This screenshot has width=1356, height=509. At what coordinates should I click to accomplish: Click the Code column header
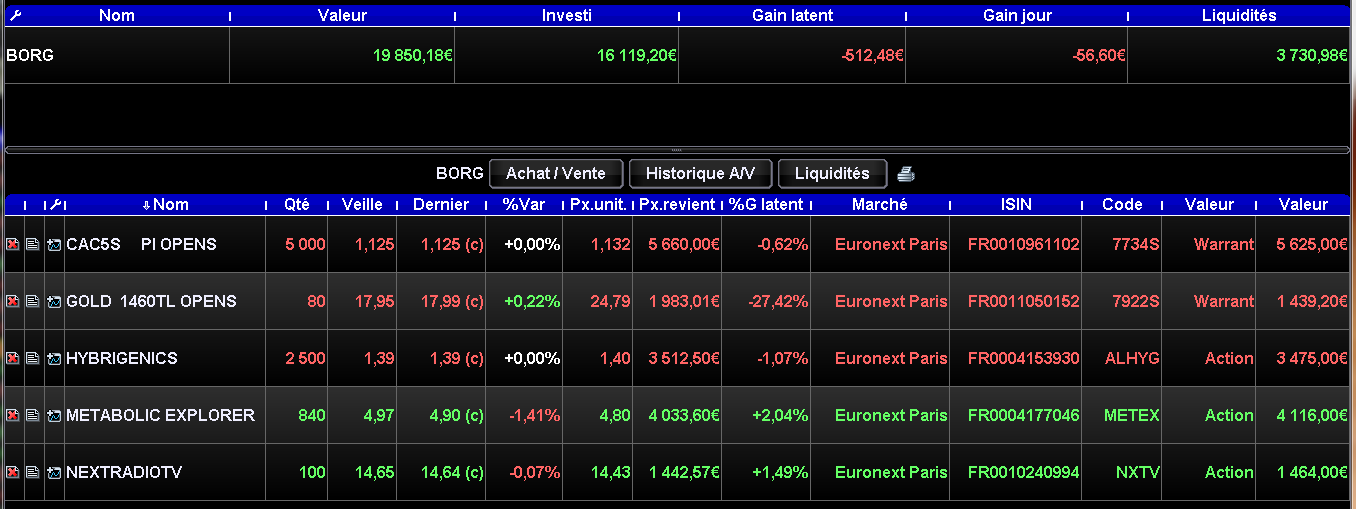pos(1122,205)
